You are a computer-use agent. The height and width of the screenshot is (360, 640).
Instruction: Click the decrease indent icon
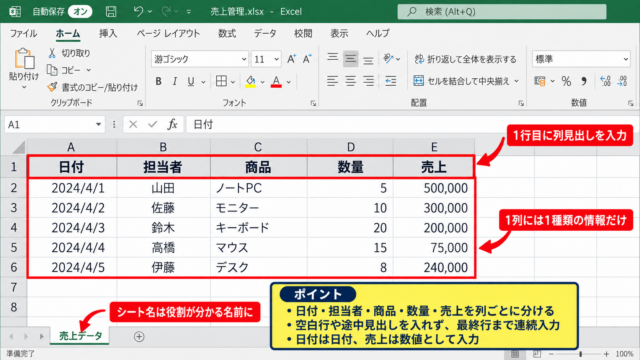pyautogui.click(x=391, y=81)
